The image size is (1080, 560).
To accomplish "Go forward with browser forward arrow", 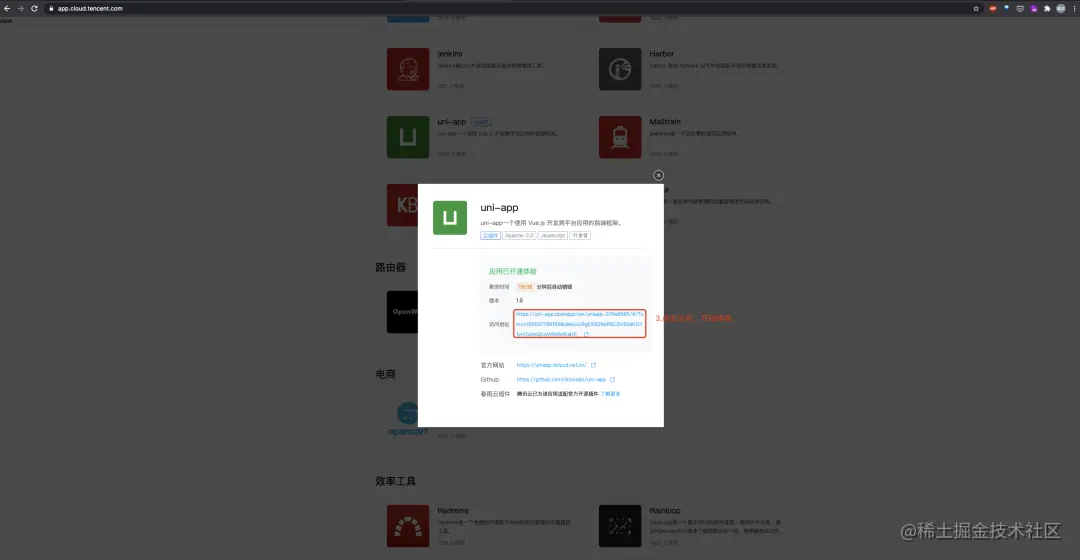I will pyautogui.click(x=20, y=8).
